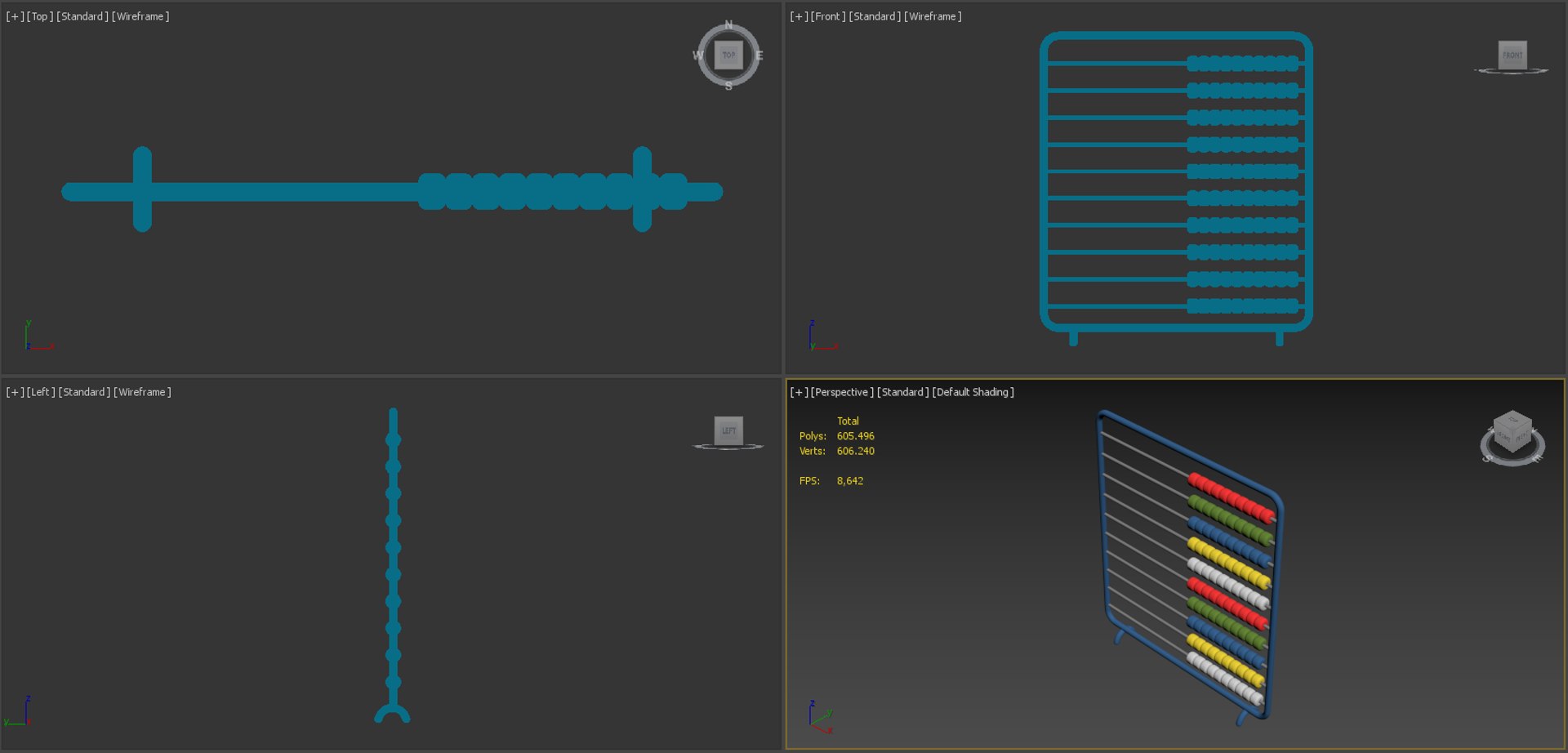Click the W compass label on Top ViewCube

pos(697,56)
